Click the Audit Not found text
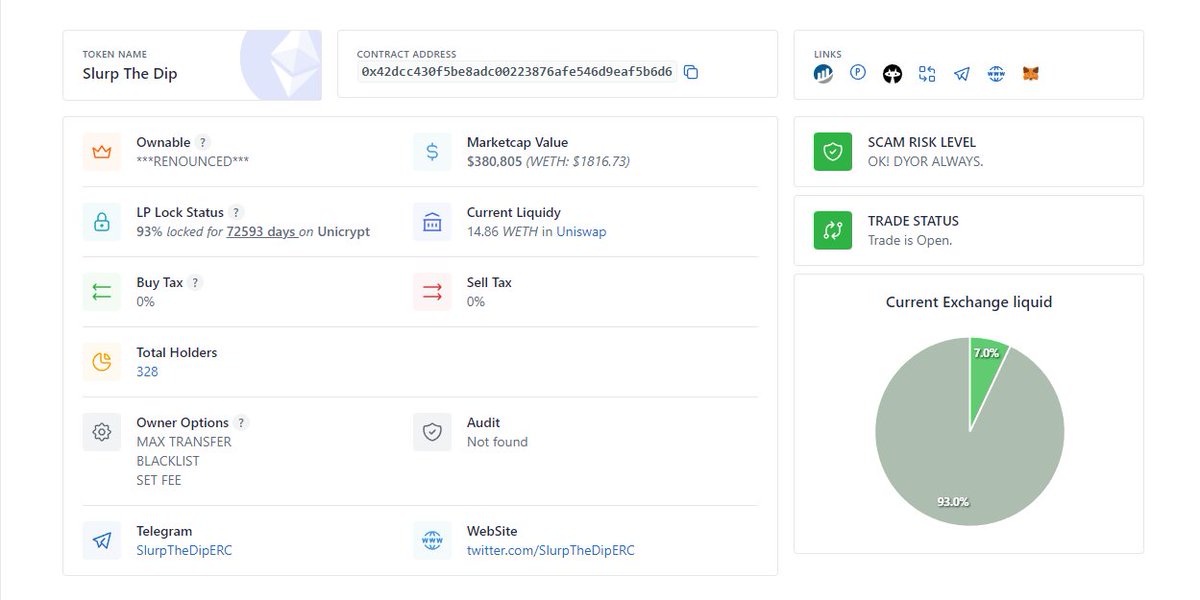This screenshot has height=600, width=1200. tap(497, 441)
